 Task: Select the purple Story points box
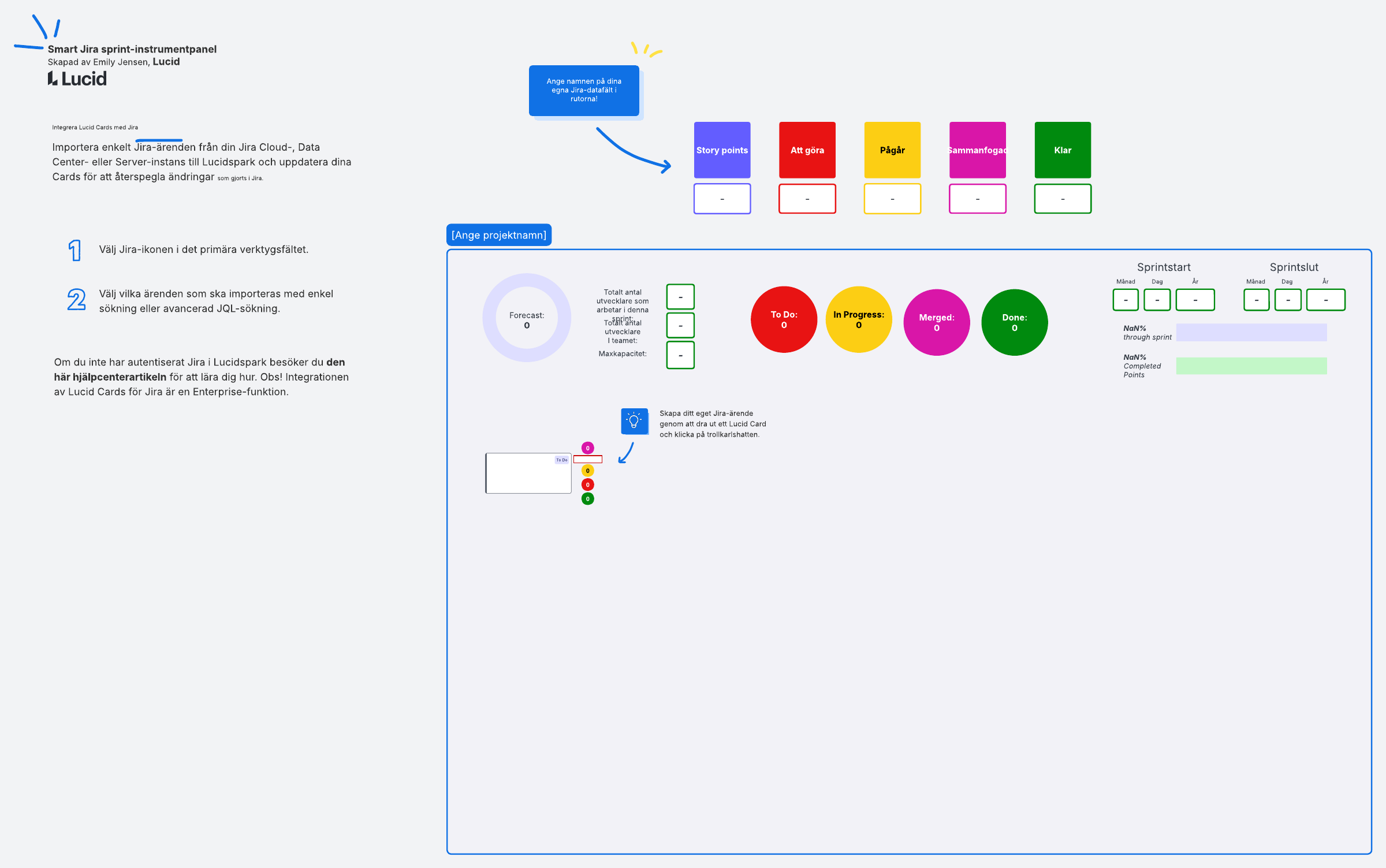click(722, 150)
